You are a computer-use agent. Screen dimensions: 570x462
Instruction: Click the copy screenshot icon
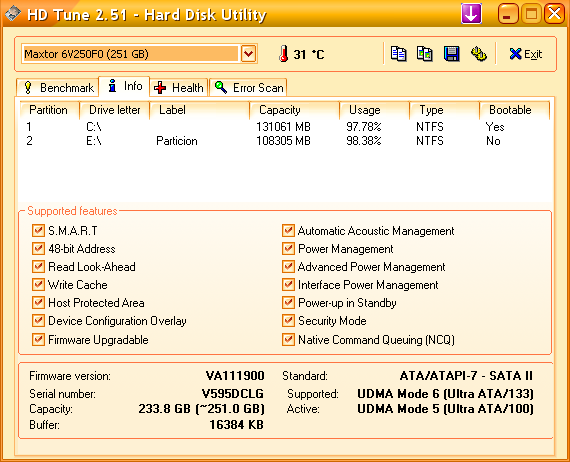[x=425, y=54]
